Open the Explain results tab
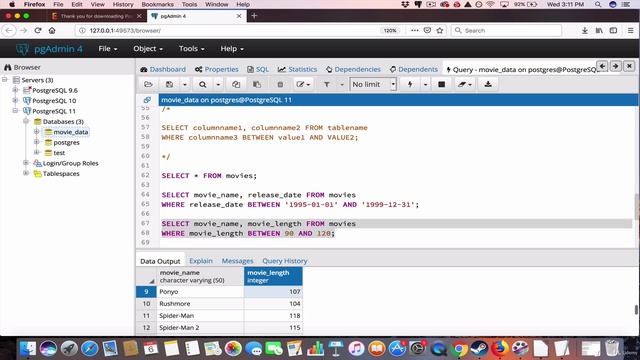640x360 pixels. [201, 261]
